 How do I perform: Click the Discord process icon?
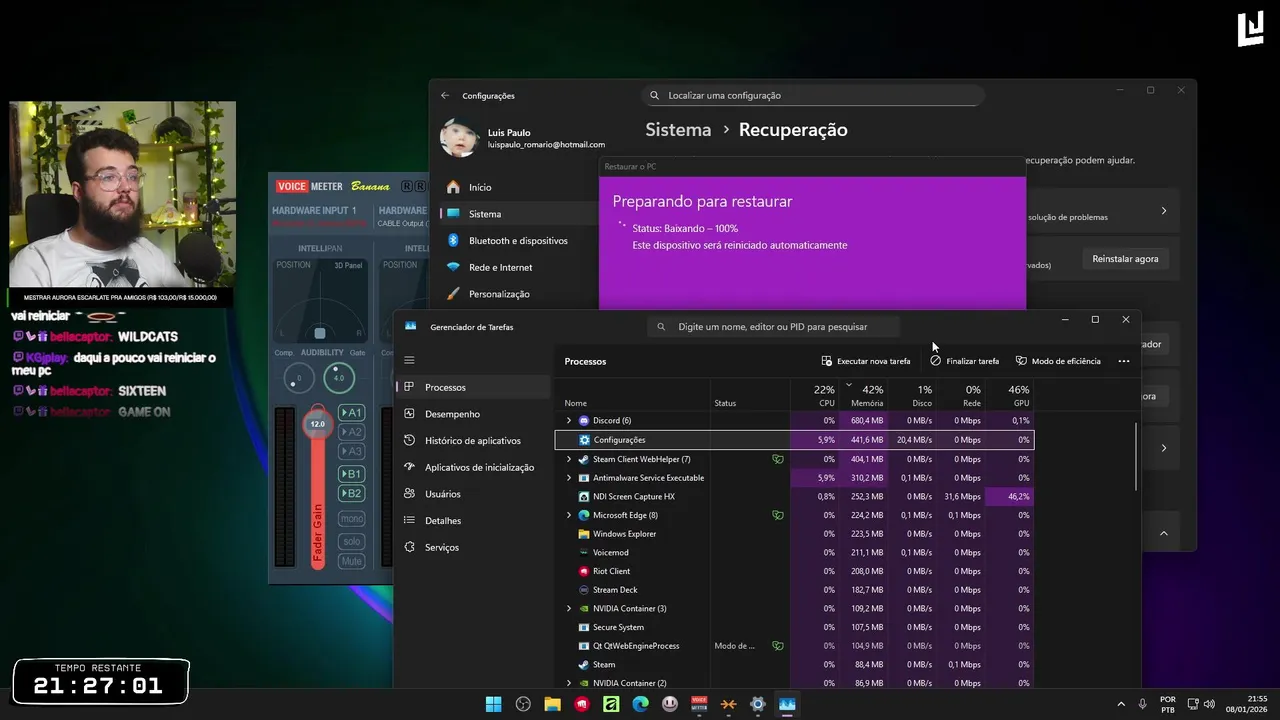[584, 421]
